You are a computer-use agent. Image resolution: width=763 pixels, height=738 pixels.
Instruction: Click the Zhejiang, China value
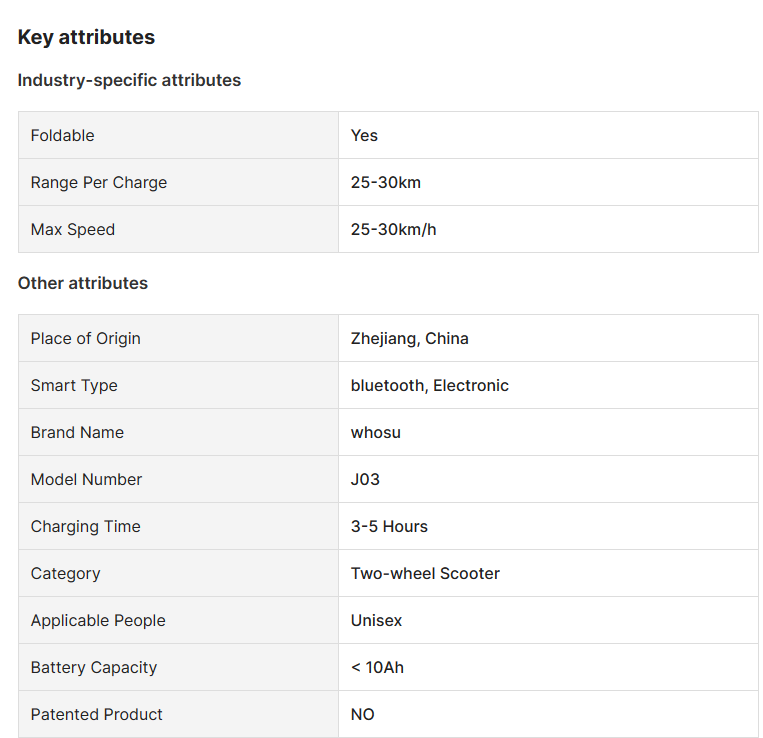[409, 338]
